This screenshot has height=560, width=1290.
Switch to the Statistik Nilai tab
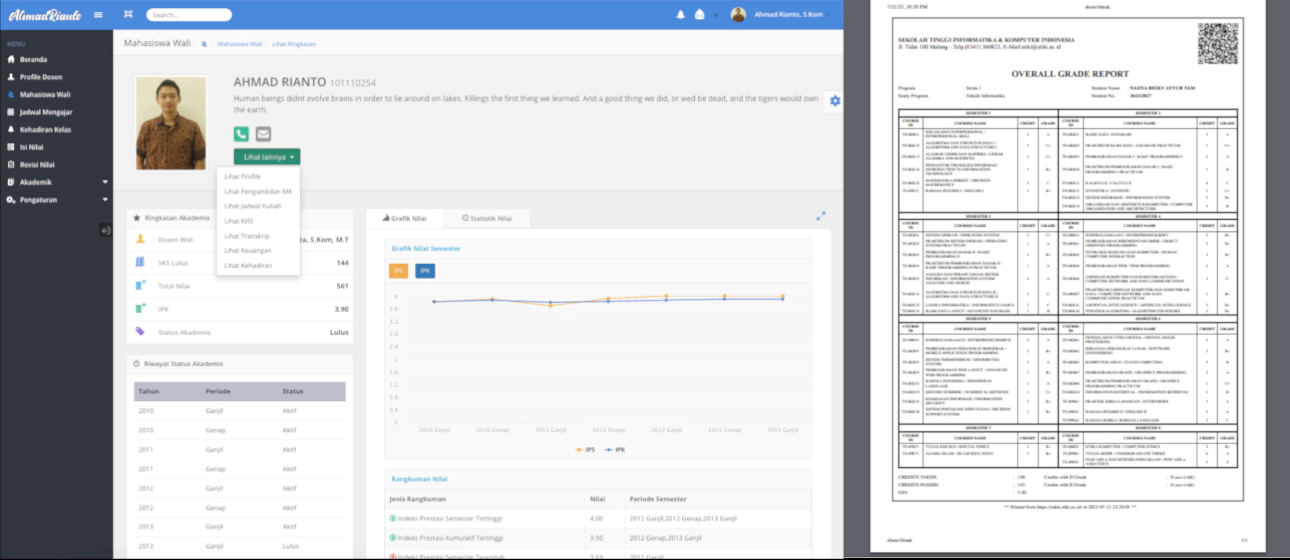[x=488, y=217]
